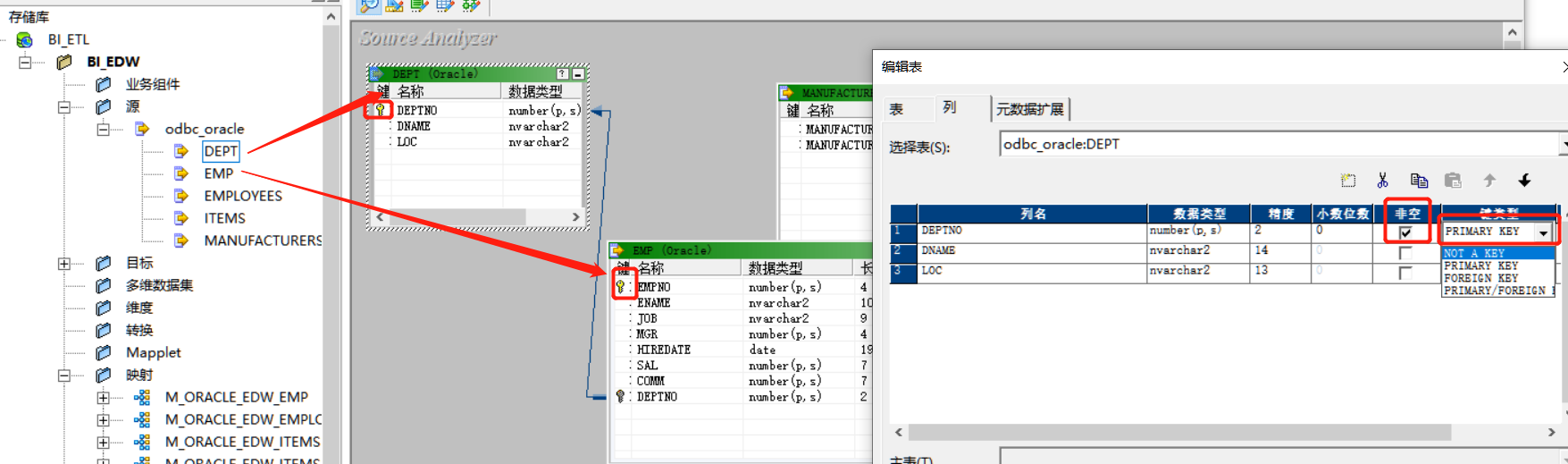This screenshot has width=1568, height=464.
Task: Click the EMPLOYEES source table icon
Action: pyautogui.click(x=181, y=196)
